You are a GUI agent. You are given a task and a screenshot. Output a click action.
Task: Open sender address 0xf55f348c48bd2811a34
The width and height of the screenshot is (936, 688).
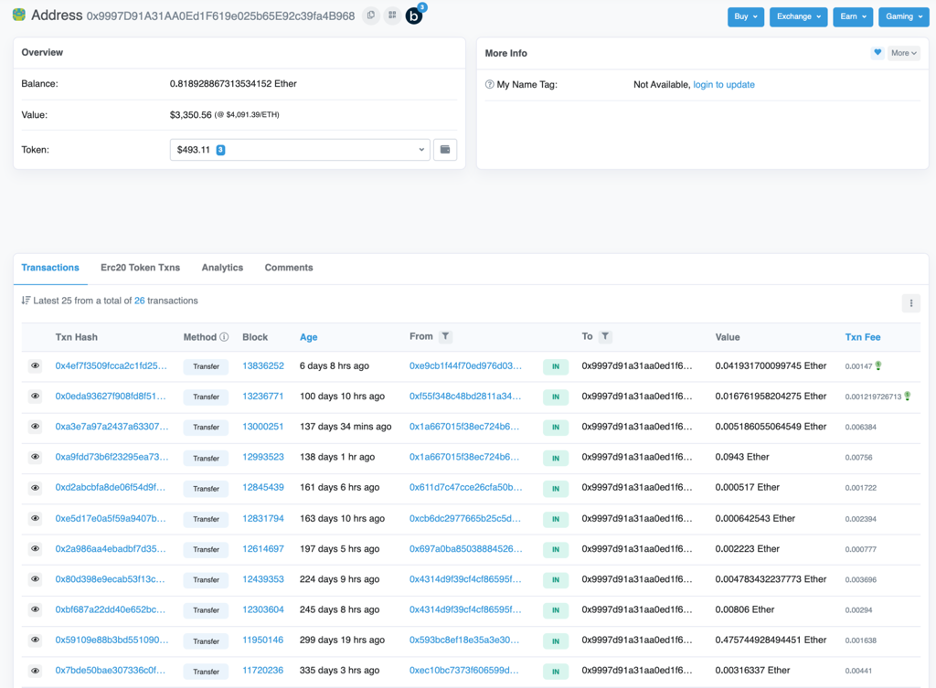[x=465, y=396]
